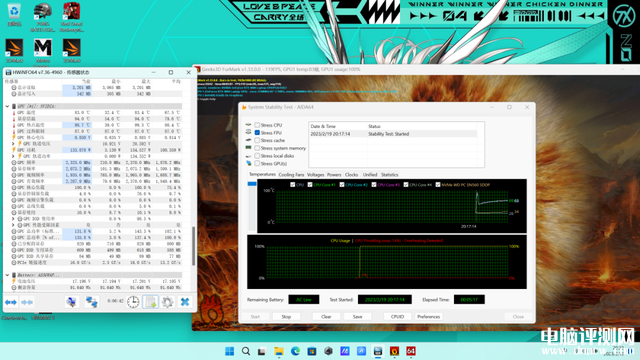Click CPUID button in AIDA64
This screenshot has height=360, width=640.
[397, 316]
